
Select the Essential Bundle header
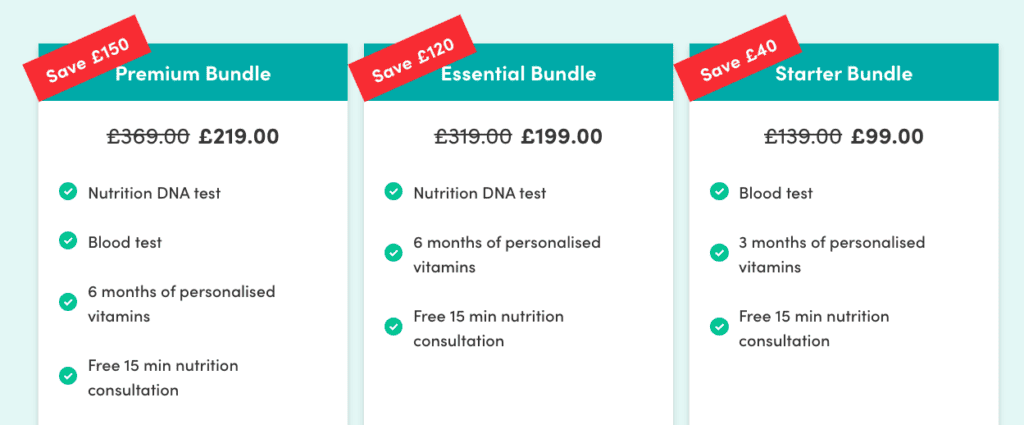point(519,73)
